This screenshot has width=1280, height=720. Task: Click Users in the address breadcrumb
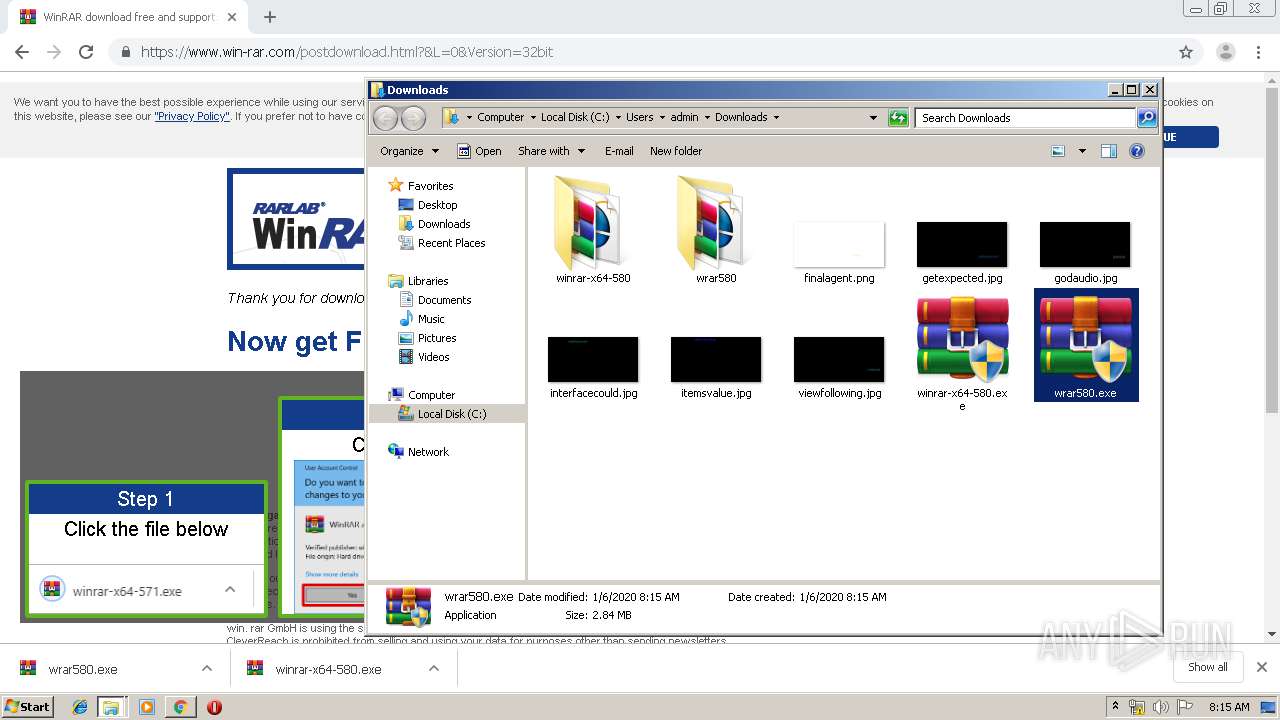coord(640,117)
